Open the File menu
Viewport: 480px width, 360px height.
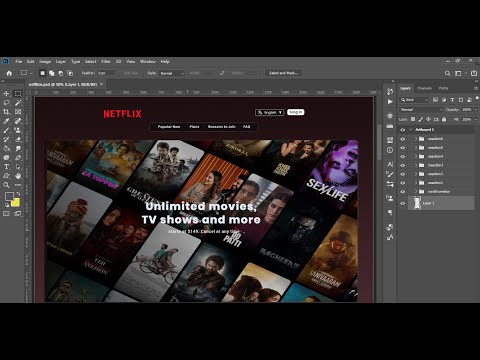pyautogui.click(x=19, y=62)
